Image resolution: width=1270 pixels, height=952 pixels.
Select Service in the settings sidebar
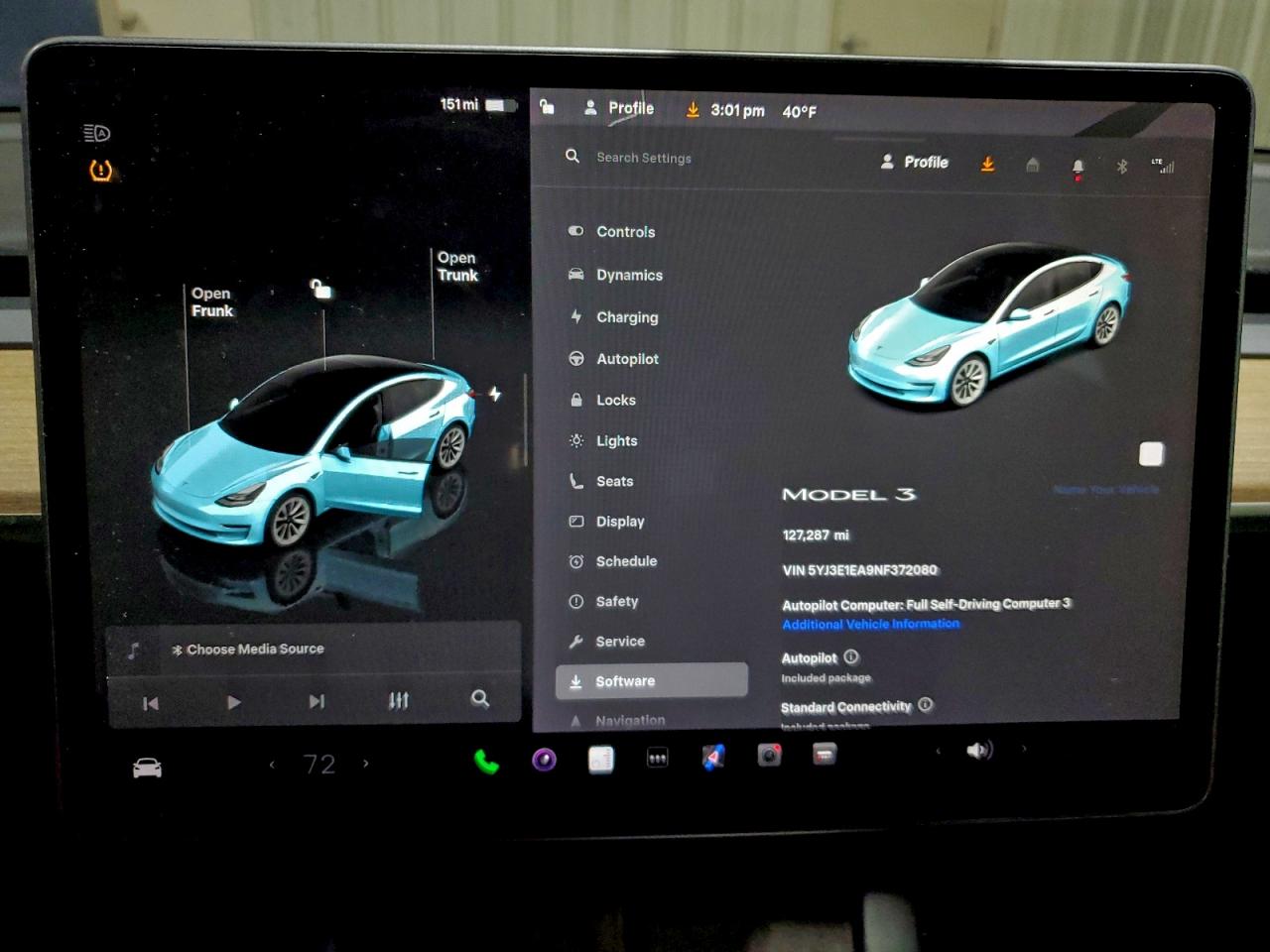(x=620, y=641)
